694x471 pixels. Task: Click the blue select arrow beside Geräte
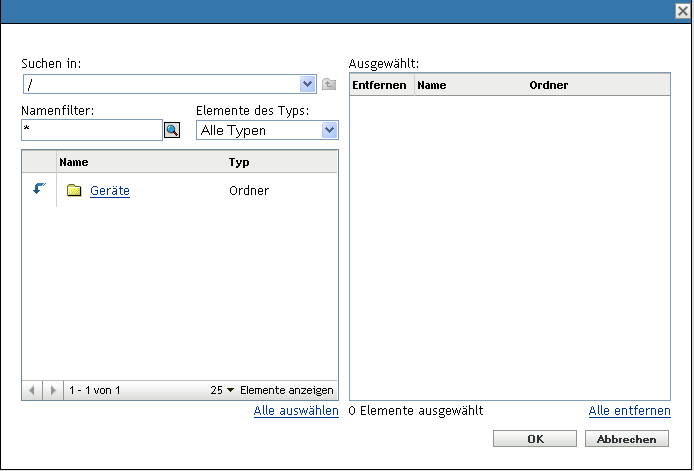coord(39,189)
